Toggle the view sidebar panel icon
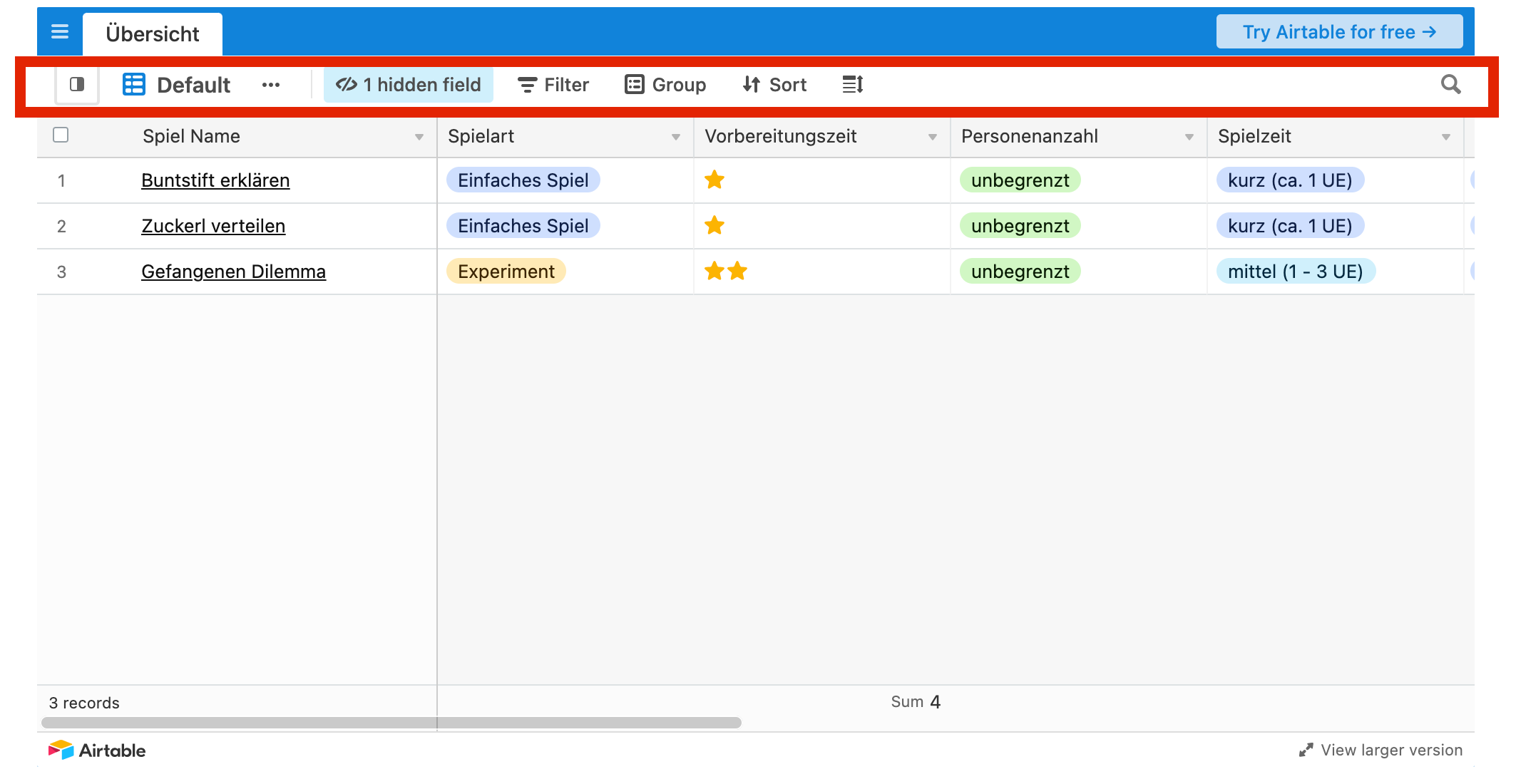The width and height of the screenshot is (1516, 784). [77, 85]
